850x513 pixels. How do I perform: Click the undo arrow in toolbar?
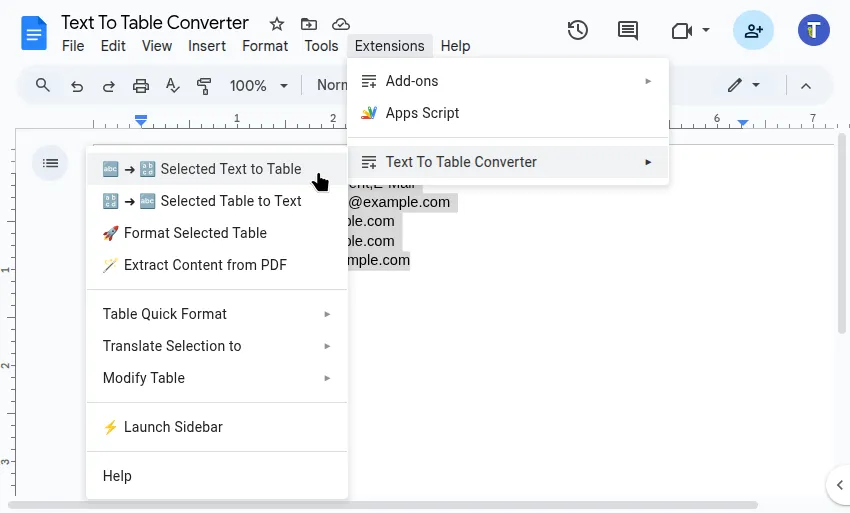[76, 86]
